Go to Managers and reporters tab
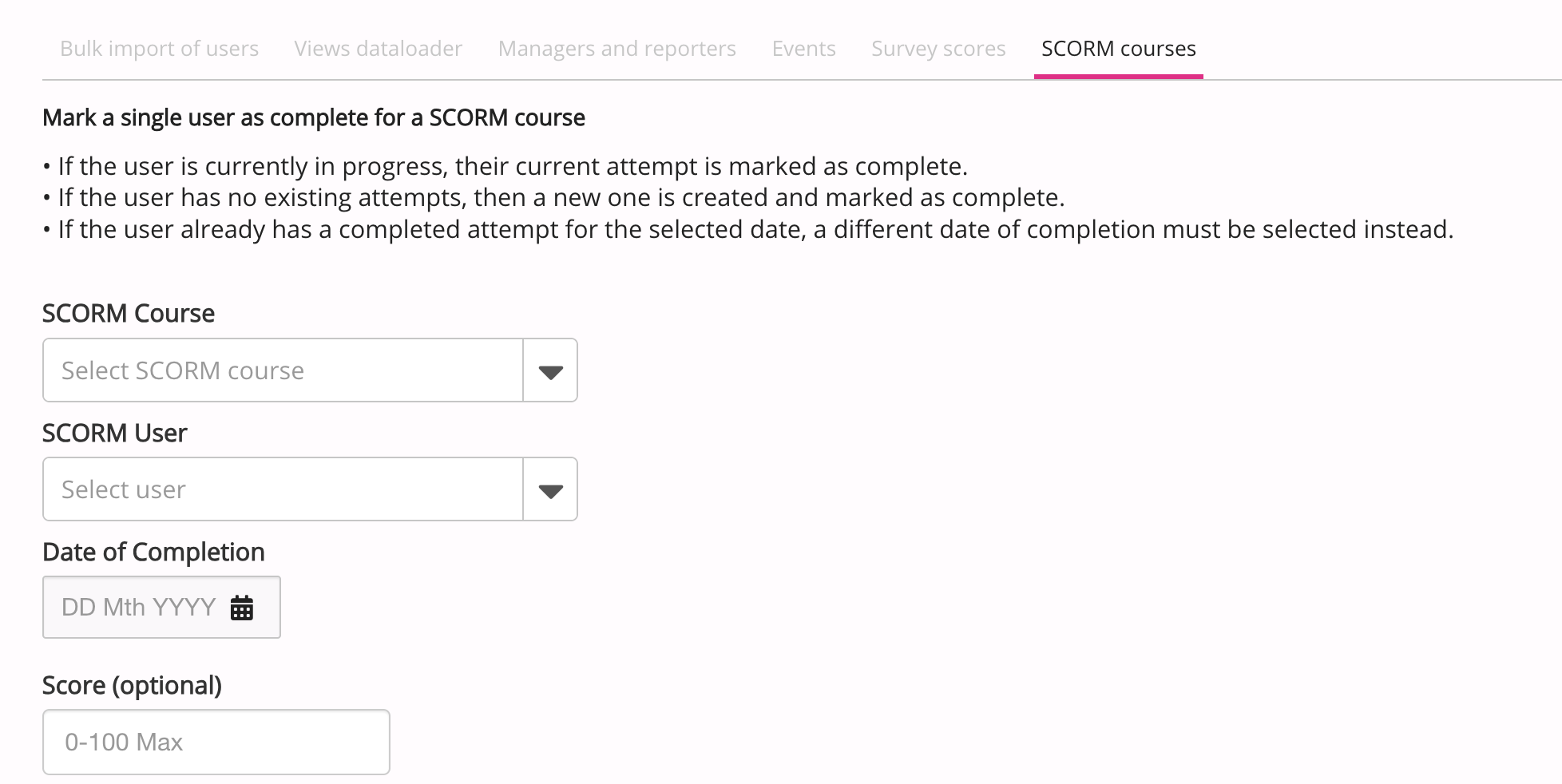 click(x=616, y=49)
